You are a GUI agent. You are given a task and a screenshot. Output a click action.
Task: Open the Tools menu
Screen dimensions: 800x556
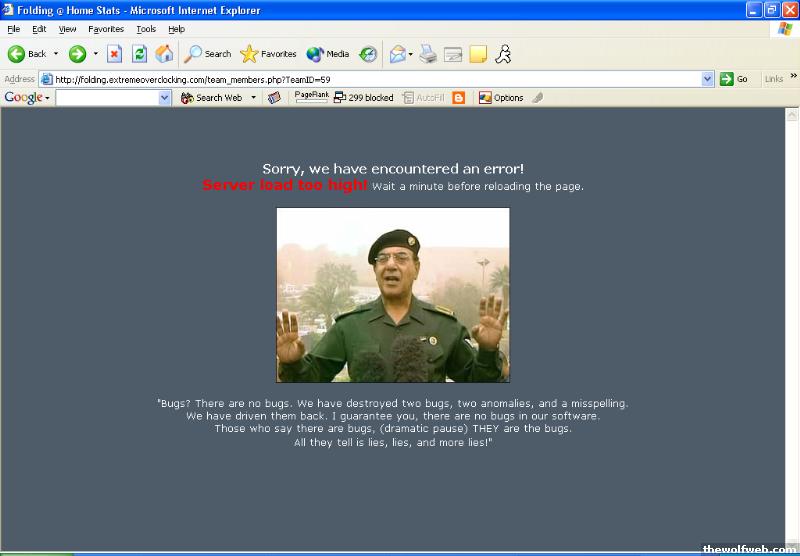click(146, 29)
